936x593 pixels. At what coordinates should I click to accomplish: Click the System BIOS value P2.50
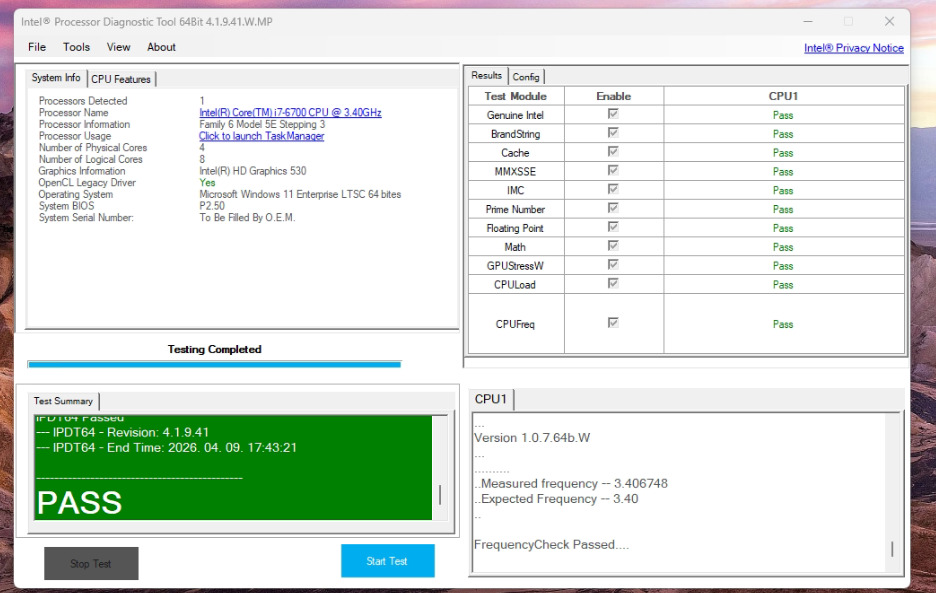tap(212, 205)
